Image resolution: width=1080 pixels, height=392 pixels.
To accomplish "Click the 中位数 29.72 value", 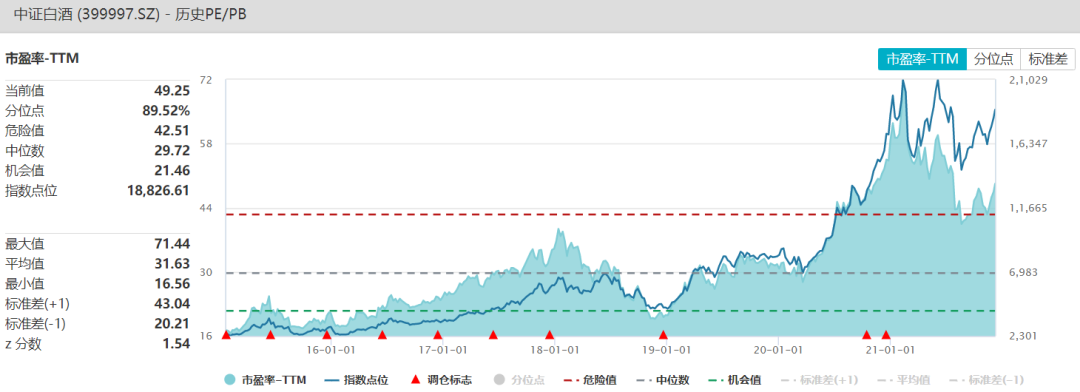I will 172,150.
